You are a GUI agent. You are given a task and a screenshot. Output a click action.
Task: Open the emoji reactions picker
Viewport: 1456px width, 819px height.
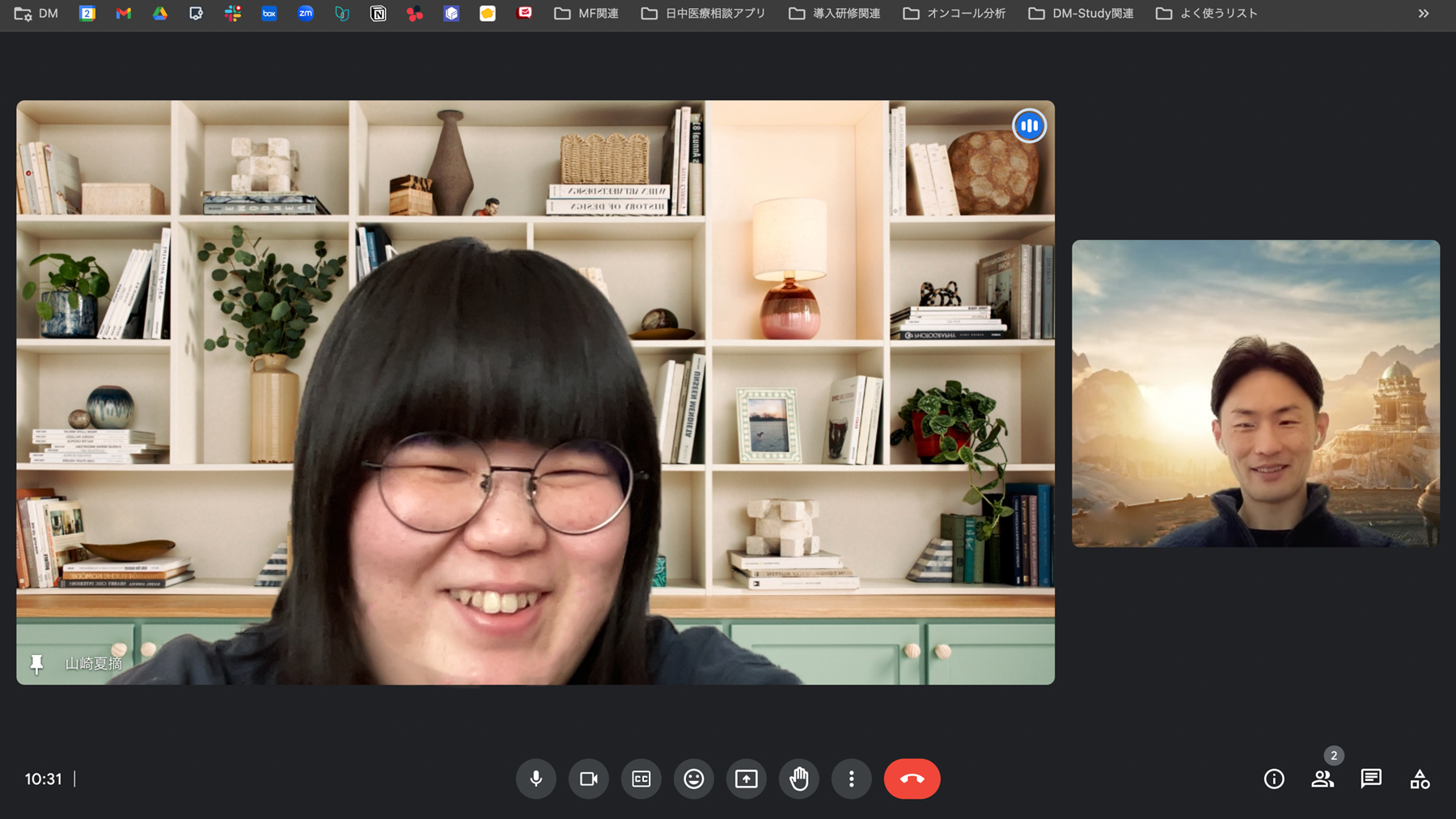click(x=693, y=779)
